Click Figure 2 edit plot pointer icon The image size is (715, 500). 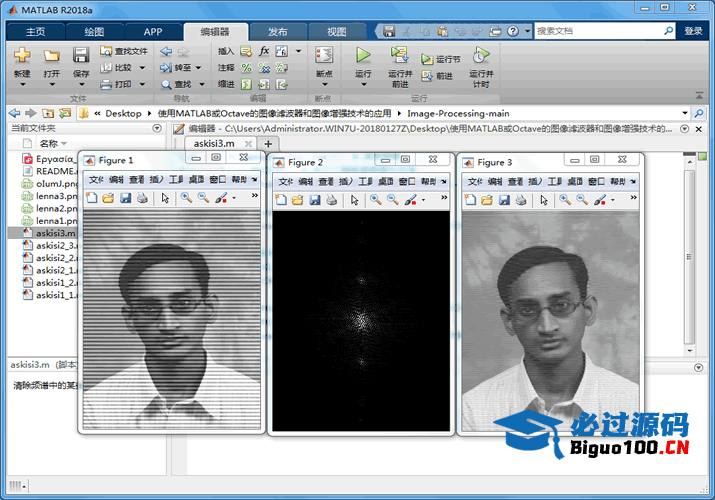click(354, 200)
